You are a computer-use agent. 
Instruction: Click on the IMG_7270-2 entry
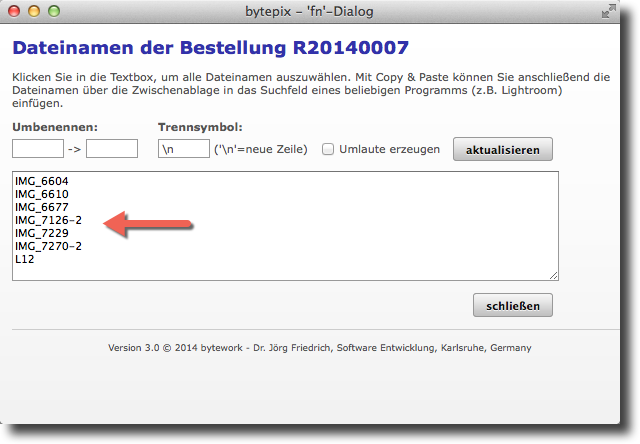(x=48, y=246)
